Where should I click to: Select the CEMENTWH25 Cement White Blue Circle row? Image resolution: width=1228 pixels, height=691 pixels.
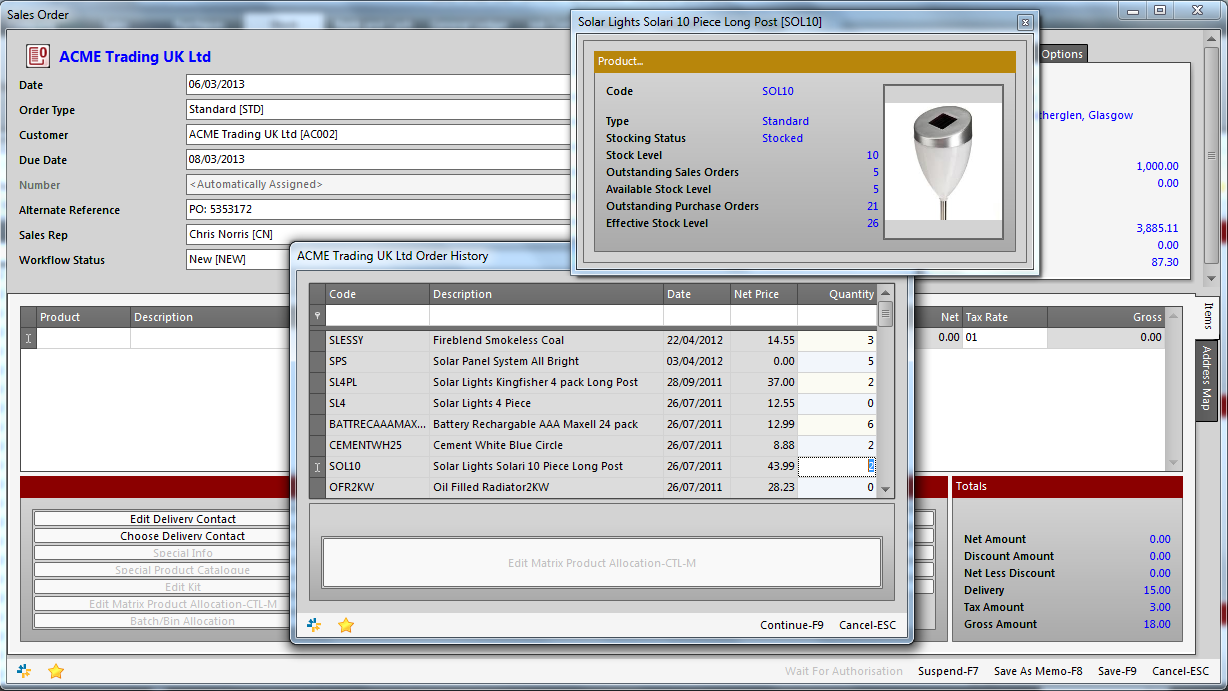pos(593,445)
